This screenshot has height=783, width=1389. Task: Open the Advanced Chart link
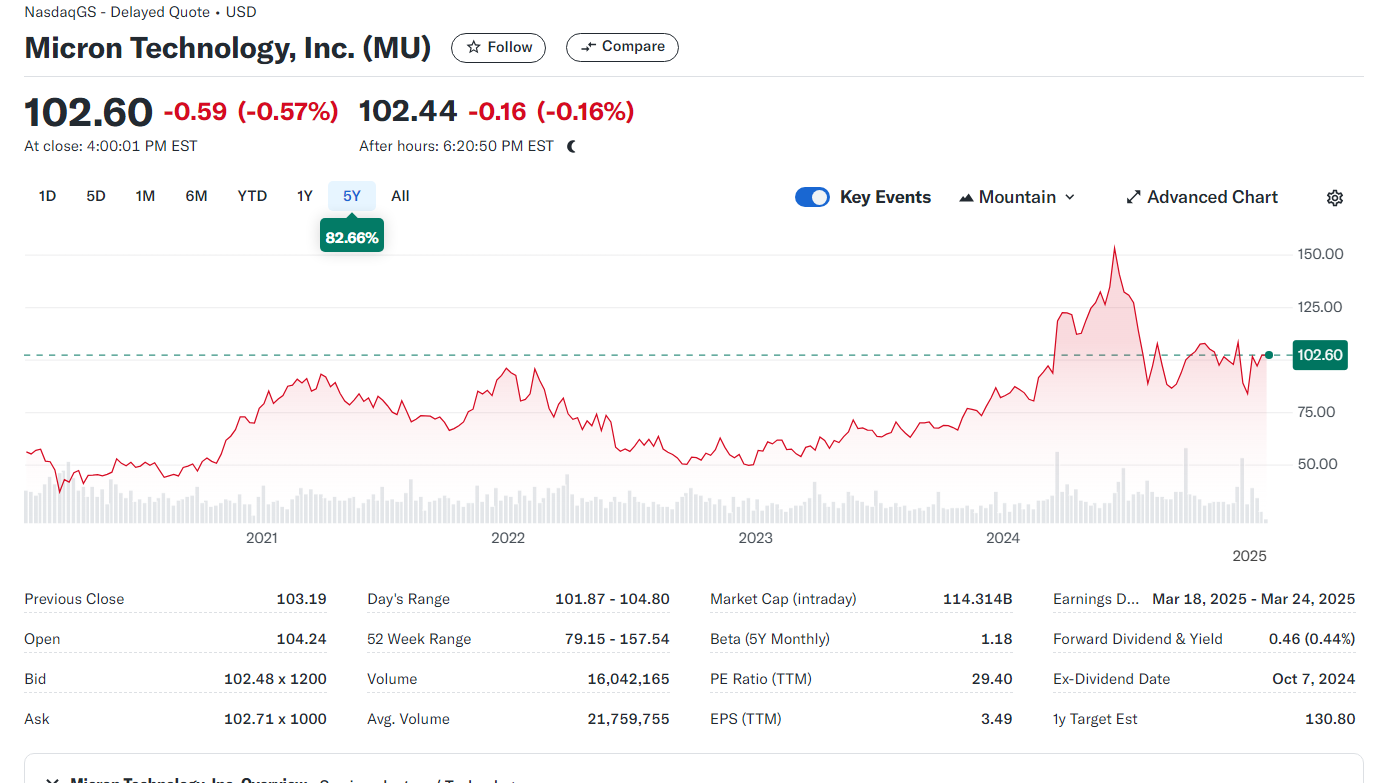tap(1202, 197)
